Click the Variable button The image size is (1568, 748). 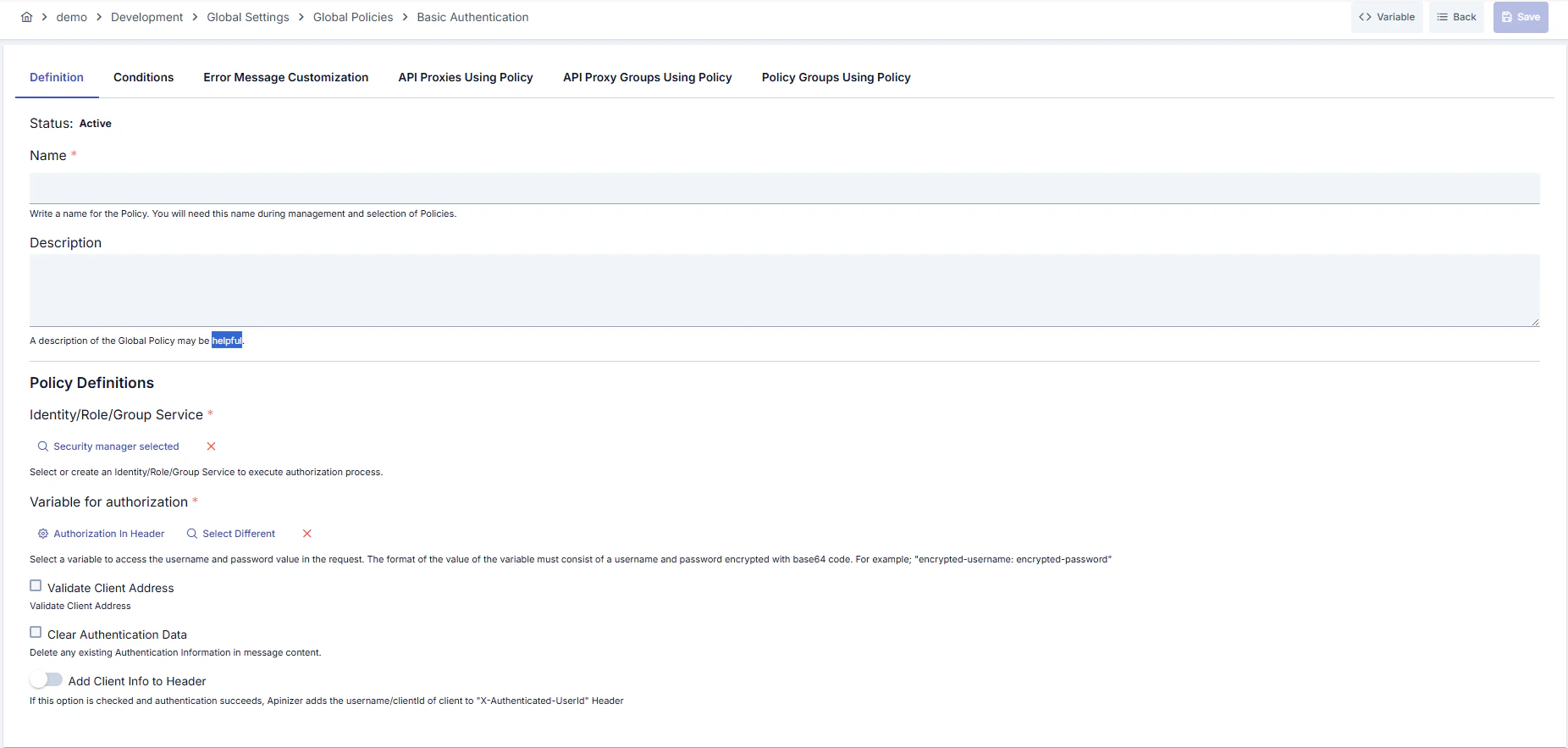click(1387, 17)
